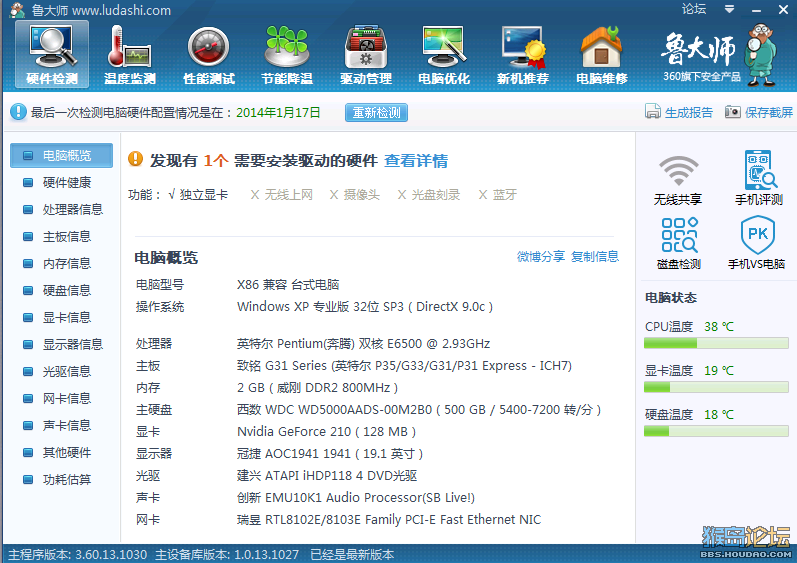Open the 磁盘检测 disk check tool

679,243
